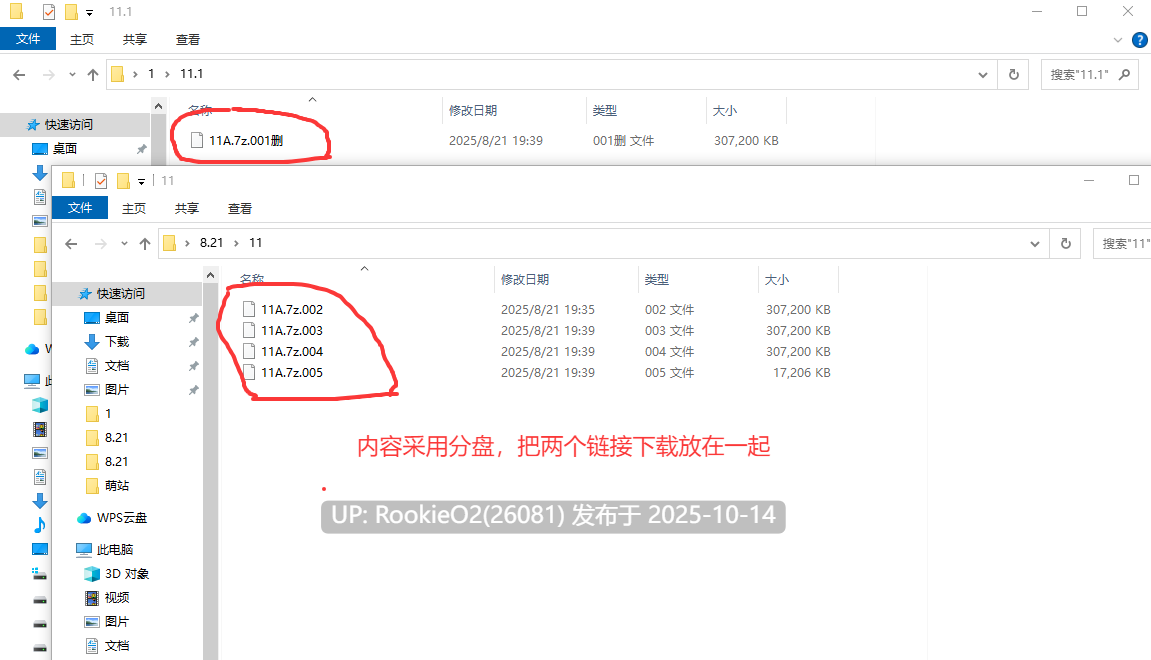
Task: Click blue download arrow icon beside 下载
Action: tap(92, 342)
